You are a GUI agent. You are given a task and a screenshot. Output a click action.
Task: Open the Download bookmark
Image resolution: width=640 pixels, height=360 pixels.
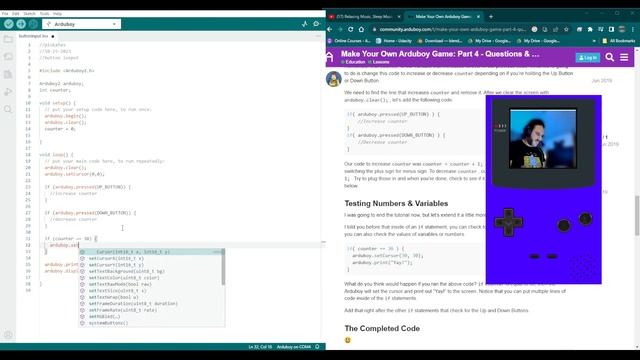(x=440, y=41)
